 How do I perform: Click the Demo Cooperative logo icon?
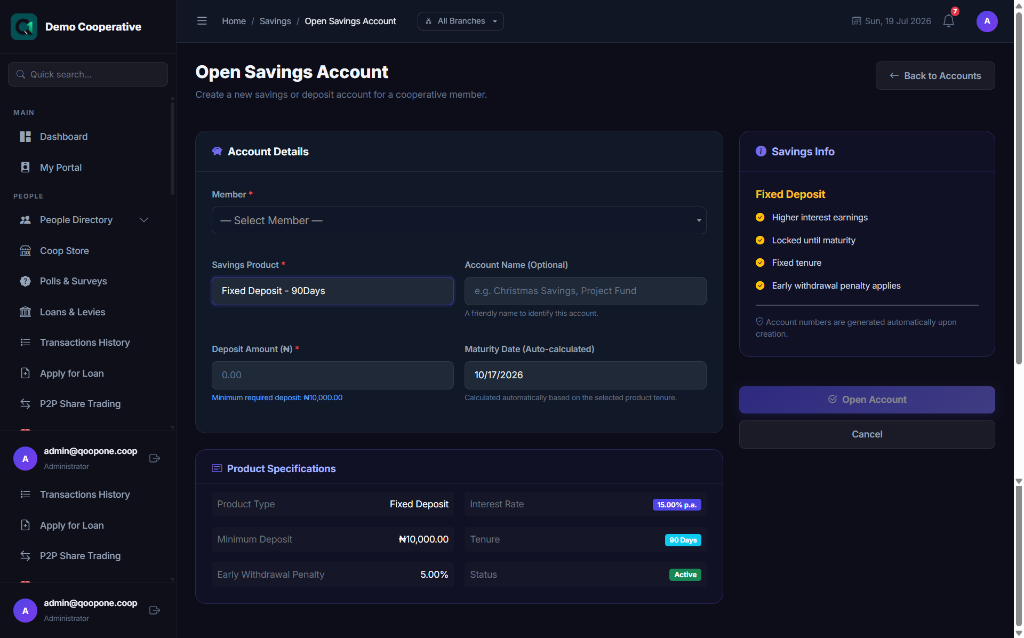point(24,27)
